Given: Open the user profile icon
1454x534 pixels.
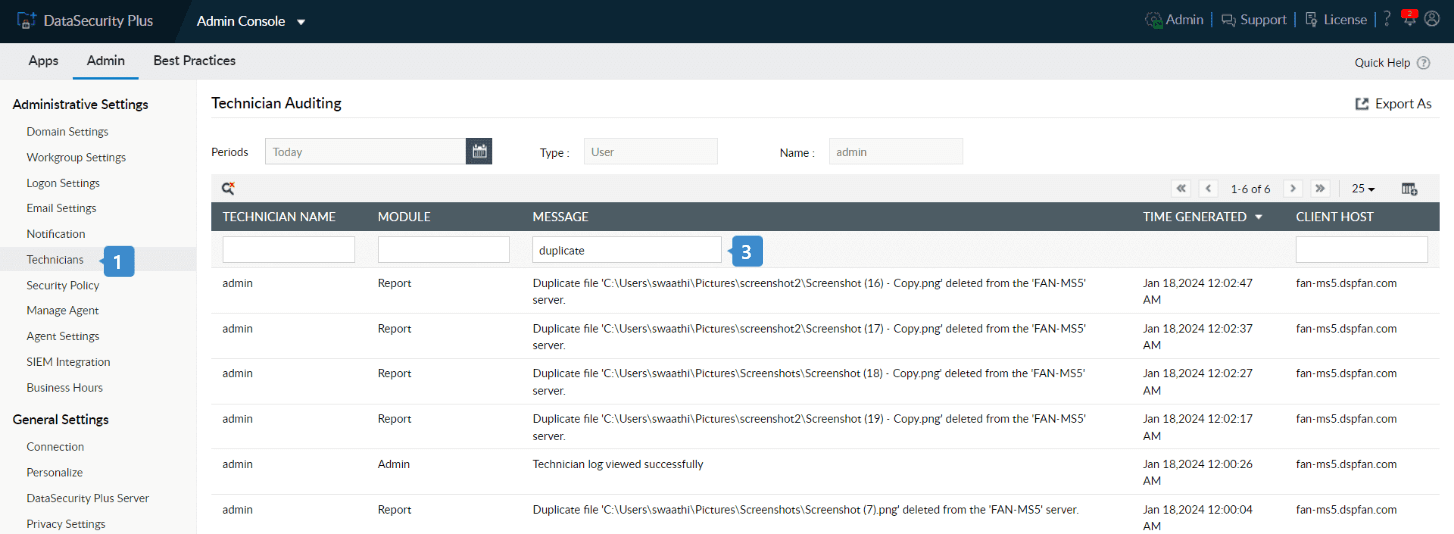Looking at the screenshot, I should coord(1432,20).
